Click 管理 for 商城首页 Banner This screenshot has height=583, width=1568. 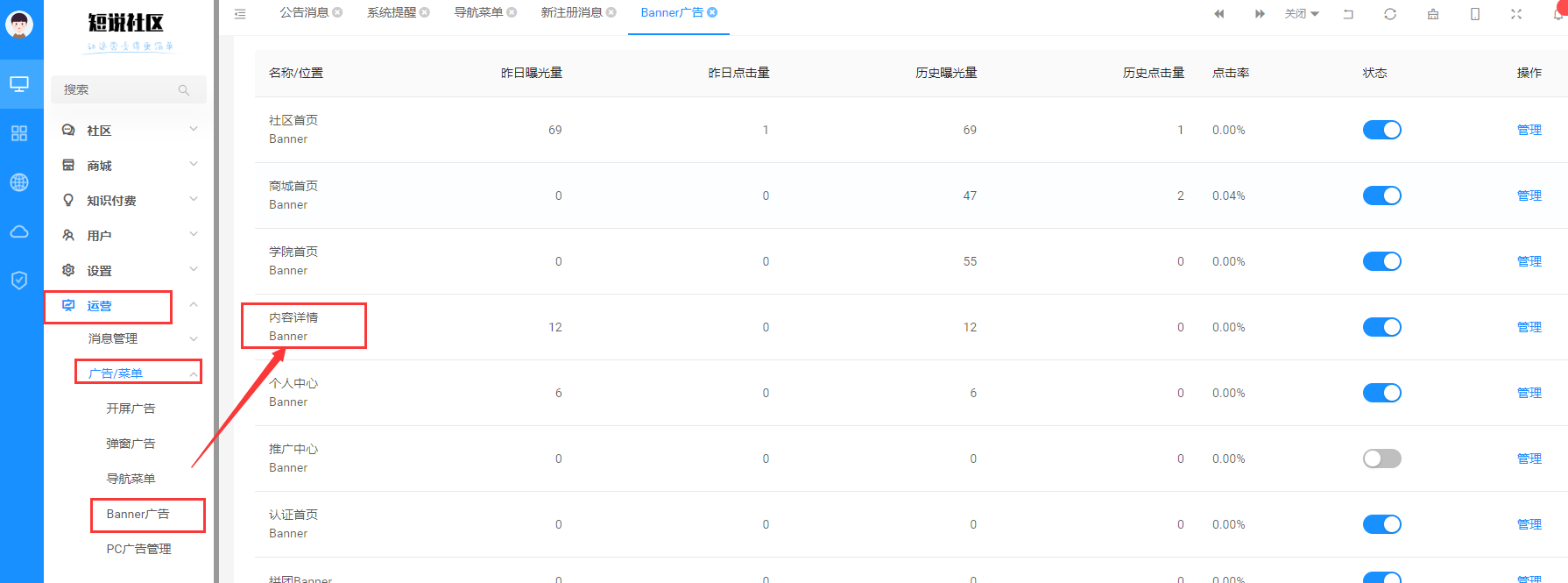click(x=1529, y=196)
